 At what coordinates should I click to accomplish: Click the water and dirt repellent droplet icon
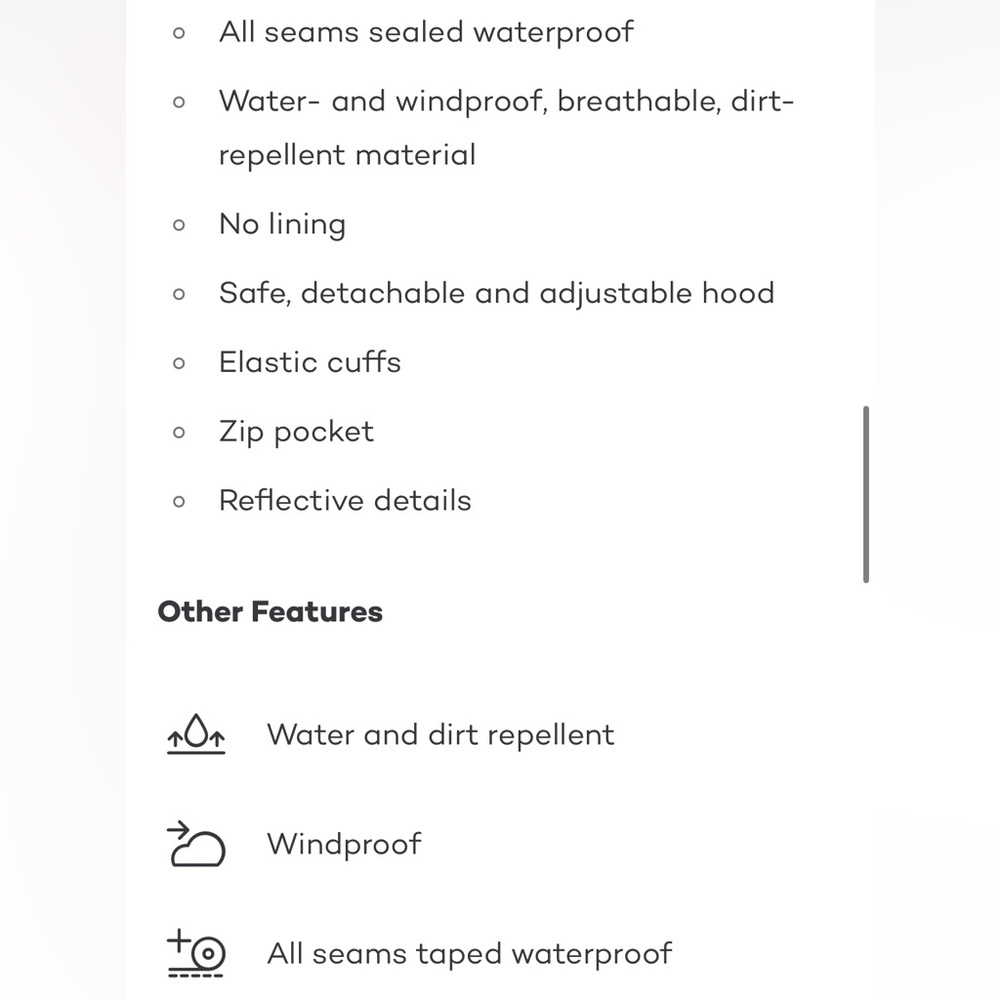[x=196, y=734]
